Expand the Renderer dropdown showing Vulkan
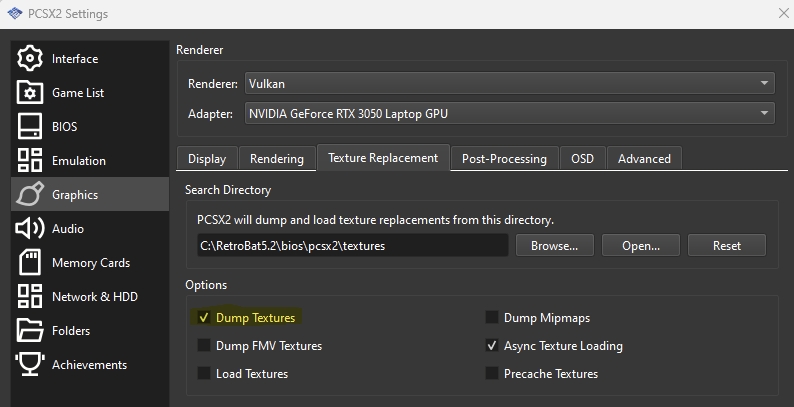 509,84
